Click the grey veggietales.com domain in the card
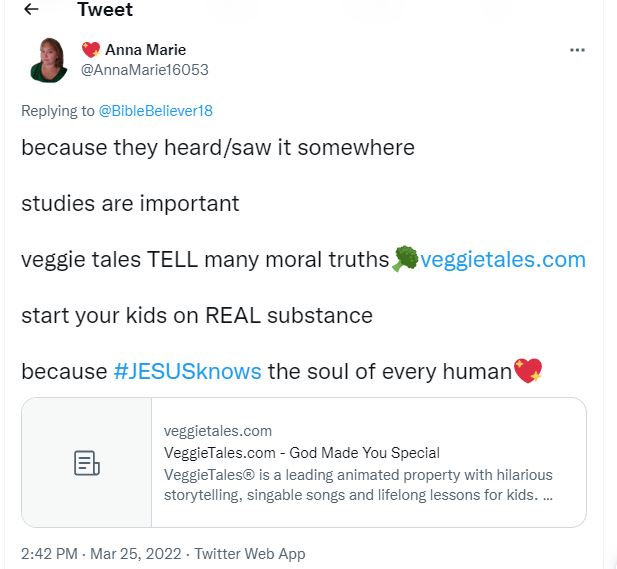 click(218, 431)
